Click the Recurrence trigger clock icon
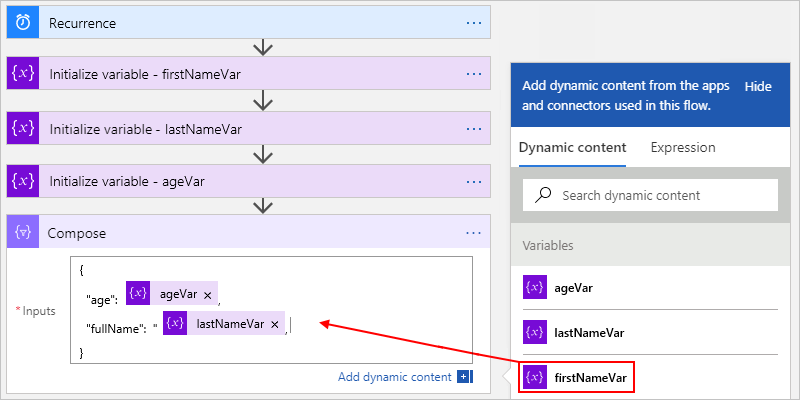 (x=23, y=22)
